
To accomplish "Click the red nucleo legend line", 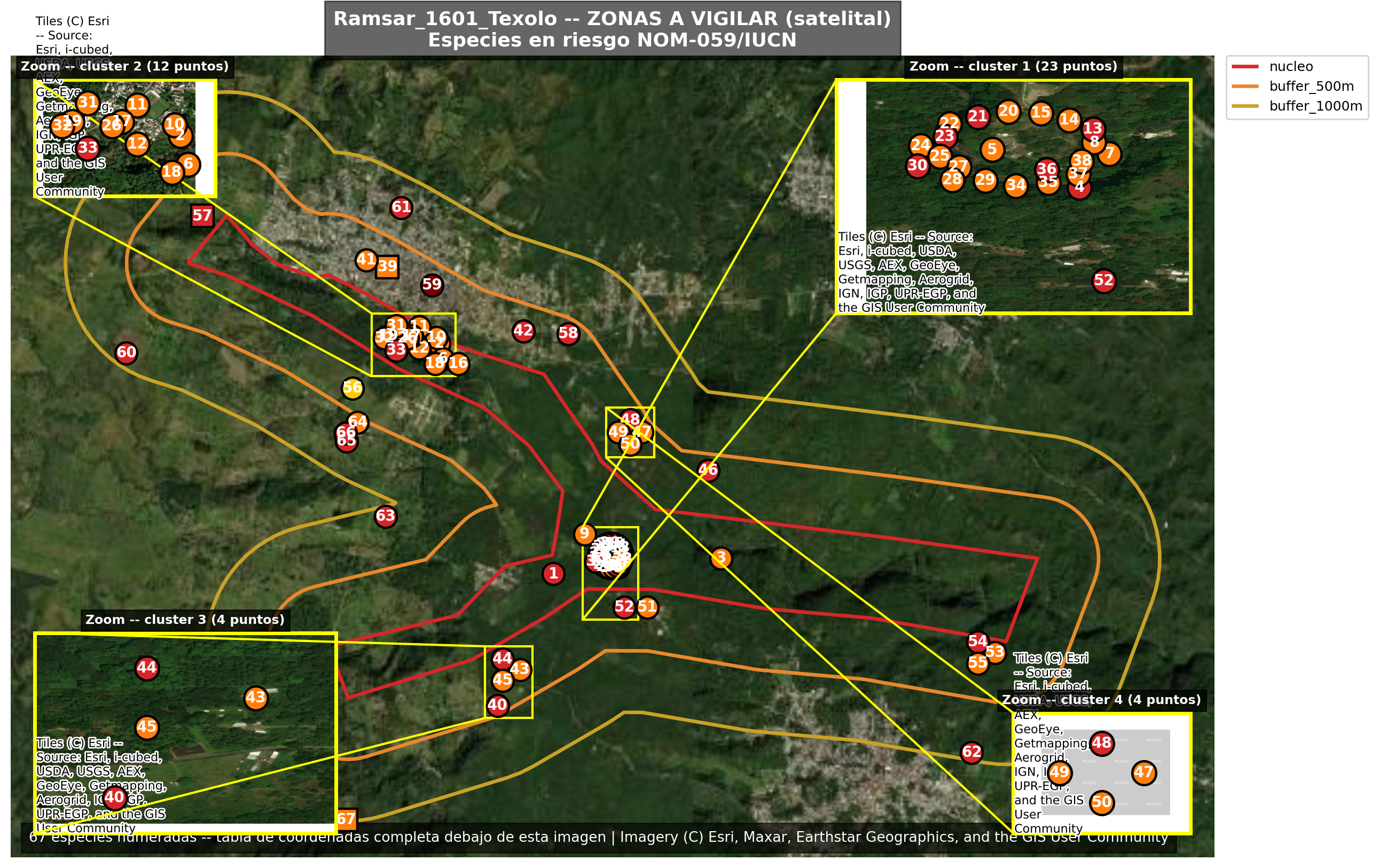I will (1244, 66).
